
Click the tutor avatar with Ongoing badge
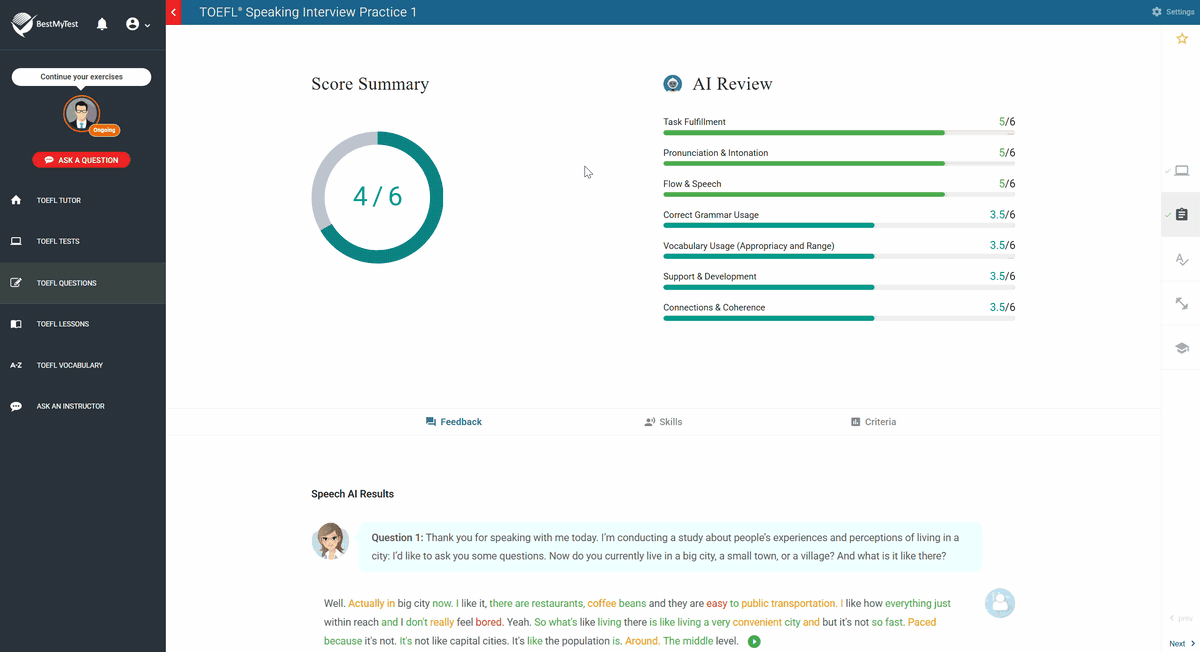pos(82,114)
